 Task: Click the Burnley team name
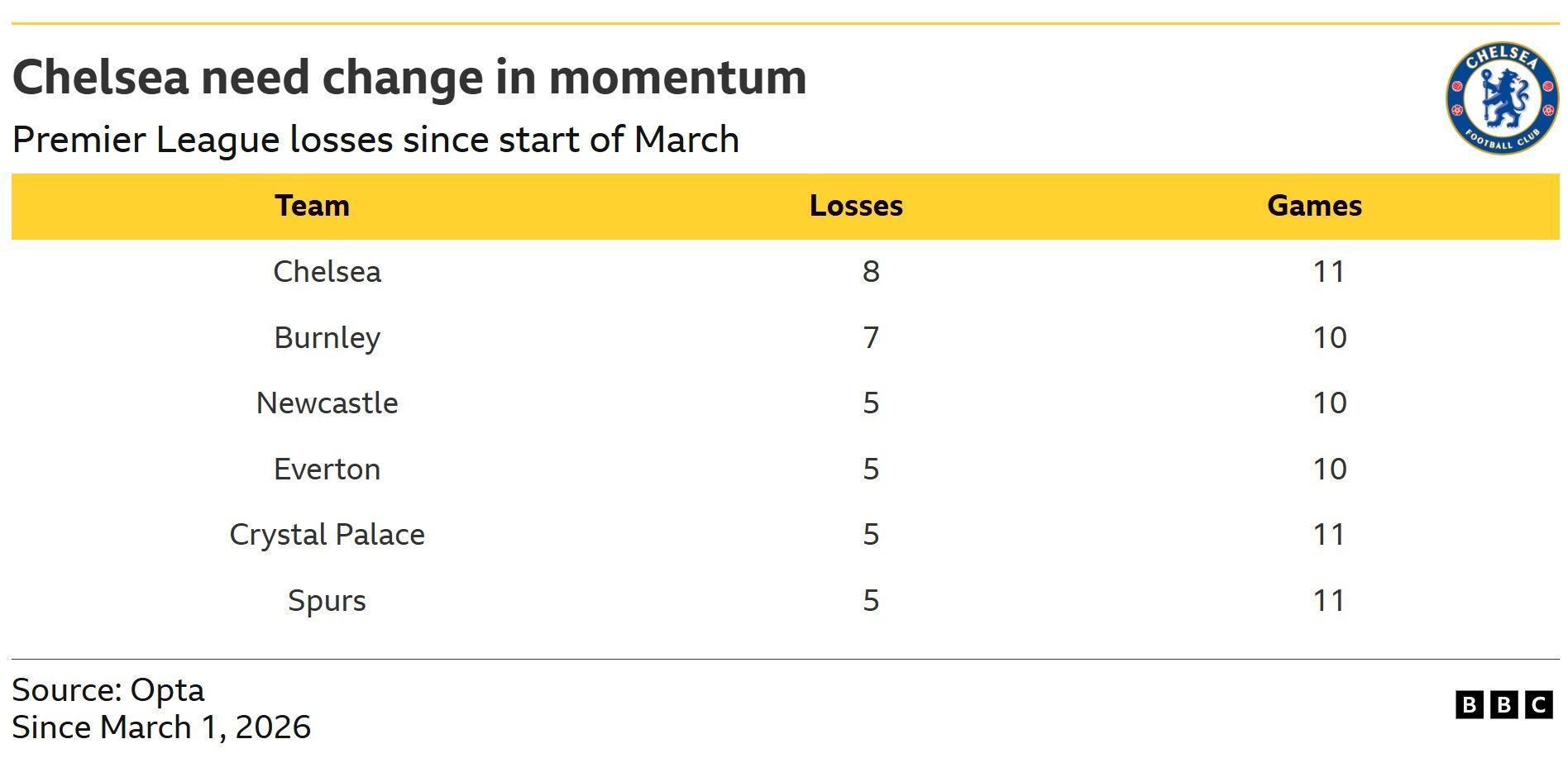pyautogui.click(x=327, y=338)
